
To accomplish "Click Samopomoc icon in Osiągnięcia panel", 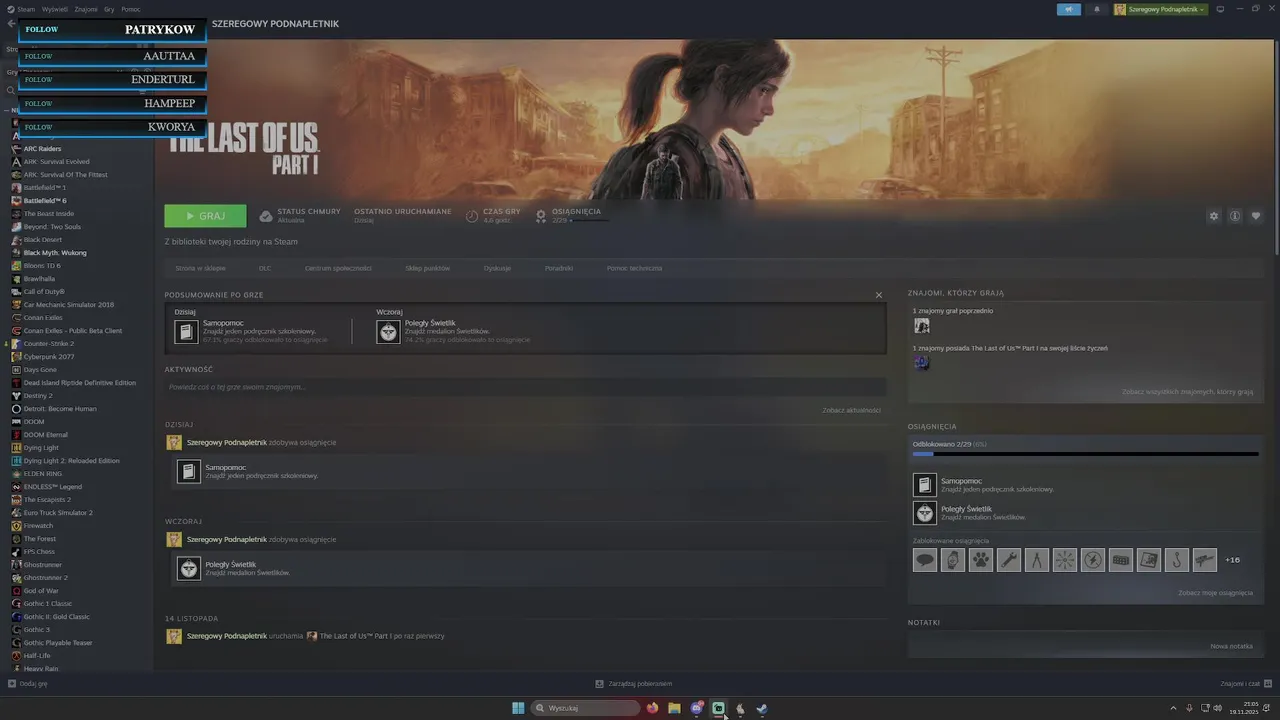I will click(925, 485).
